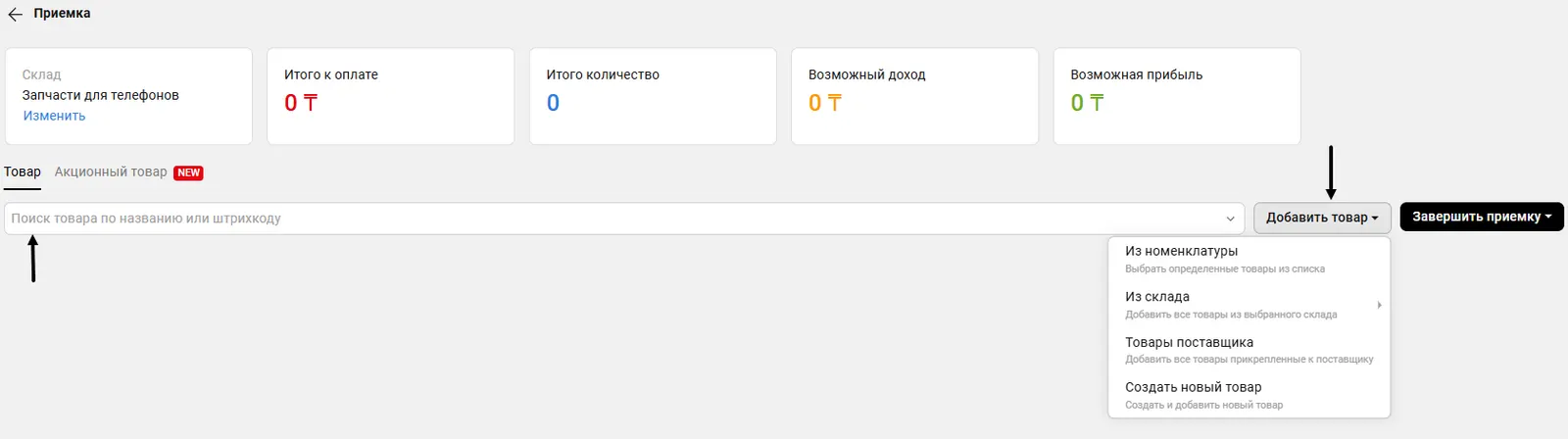This screenshot has height=439, width=1568.
Task: Click the red NEW badge
Action: tap(188, 172)
